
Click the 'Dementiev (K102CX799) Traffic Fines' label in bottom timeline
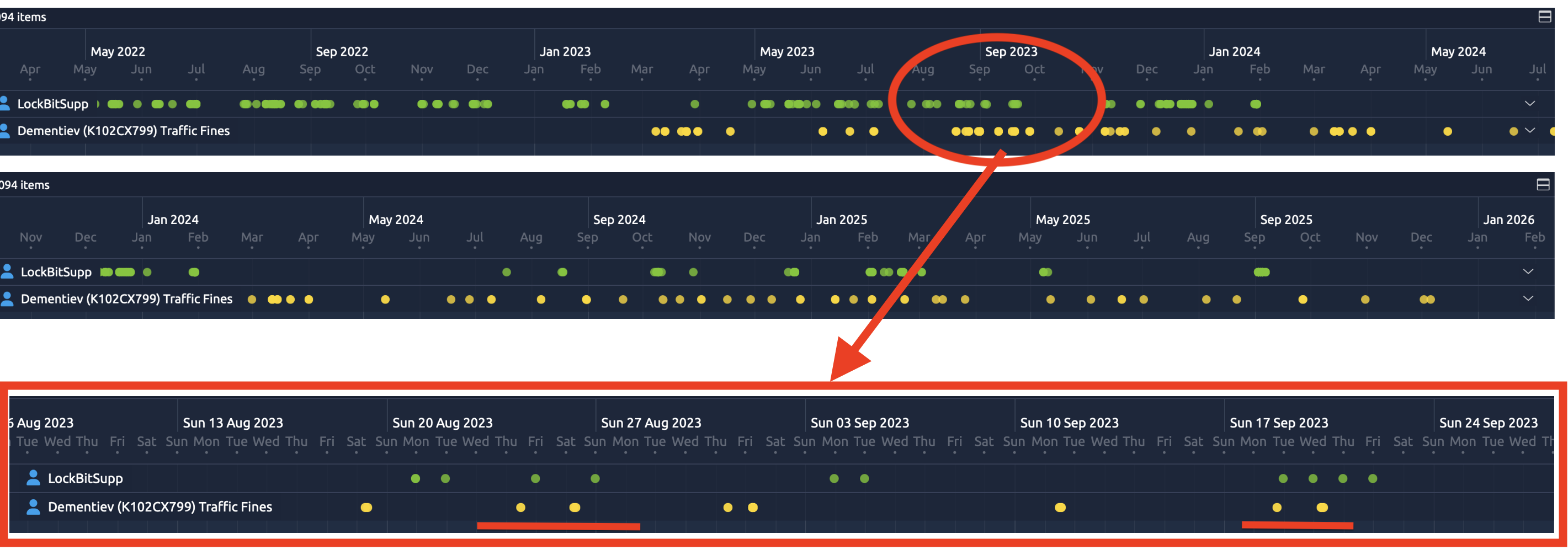coord(160,507)
